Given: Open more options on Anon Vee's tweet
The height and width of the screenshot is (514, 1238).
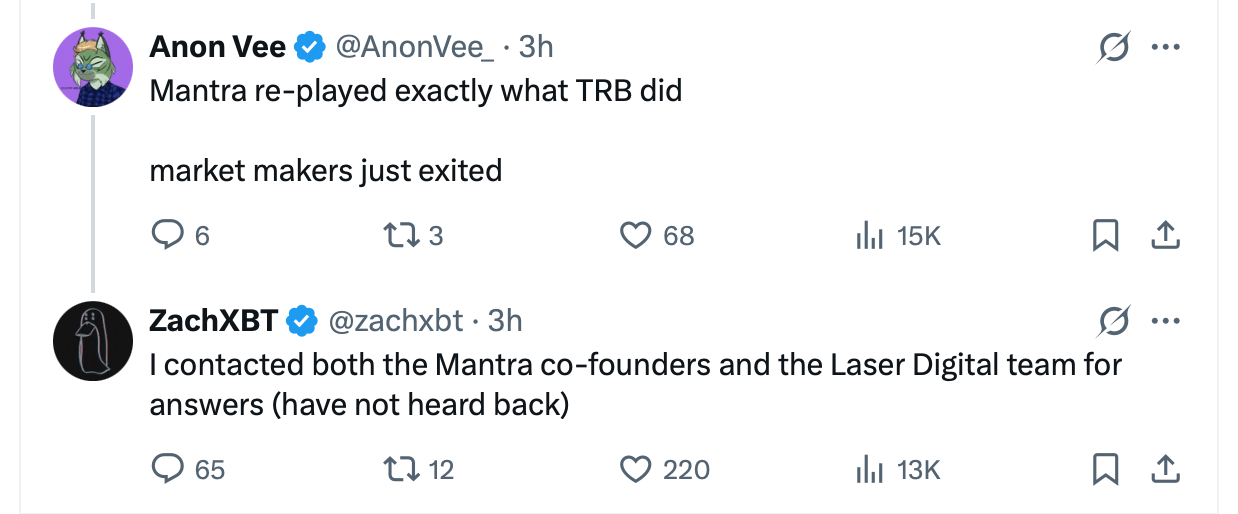Looking at the screenshot, I should tap(1163, 48).
